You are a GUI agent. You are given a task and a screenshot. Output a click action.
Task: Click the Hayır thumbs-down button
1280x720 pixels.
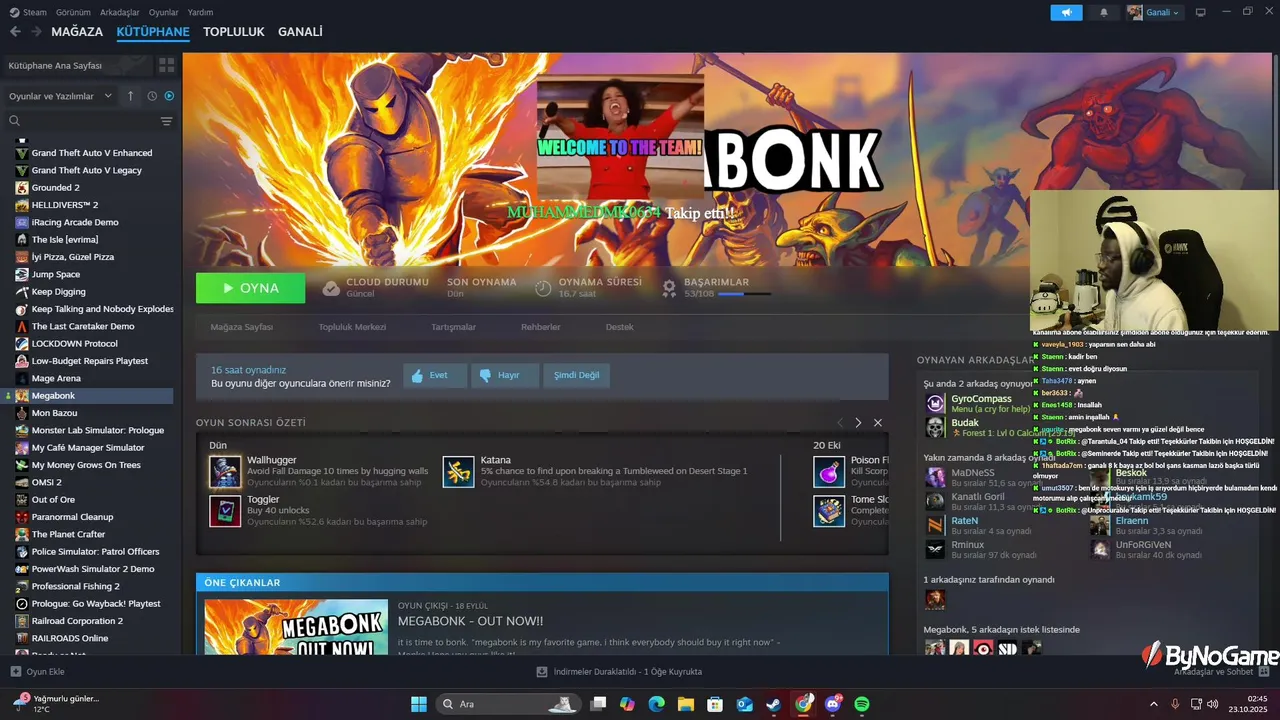(505, 375)
